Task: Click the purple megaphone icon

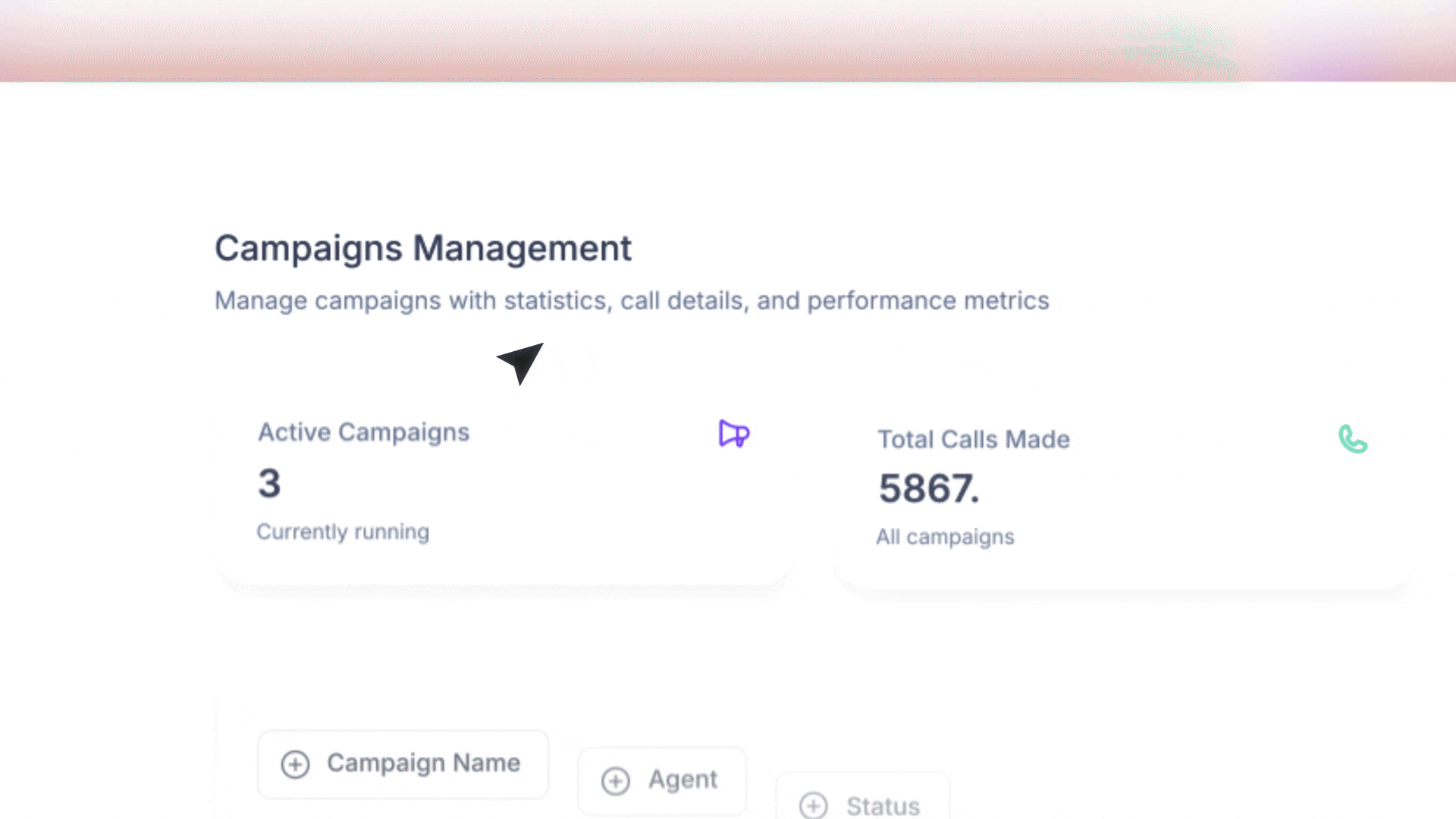Action: [733, 434]
